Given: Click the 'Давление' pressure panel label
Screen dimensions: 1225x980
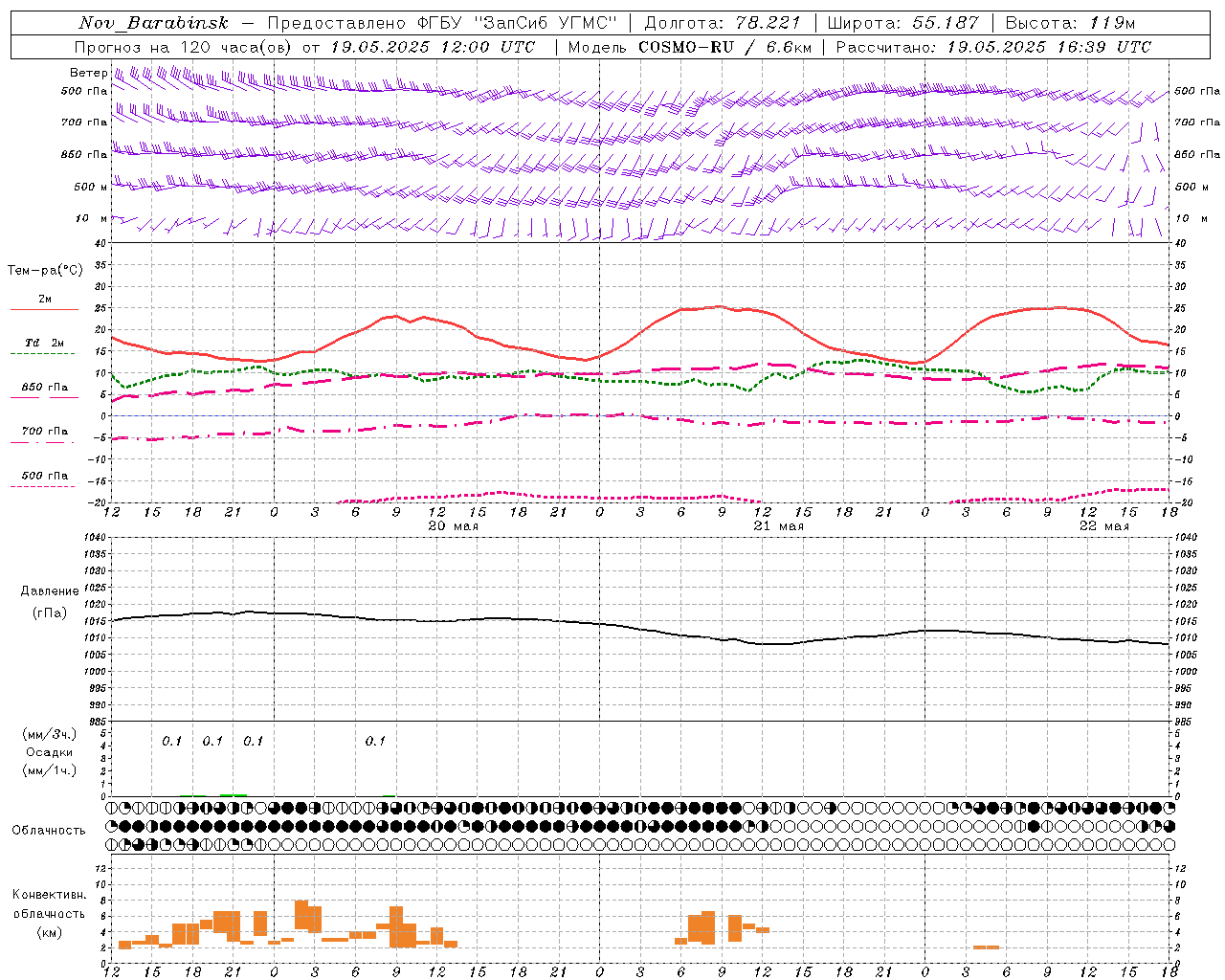Looking at the screenshot, I should (50, 591).
